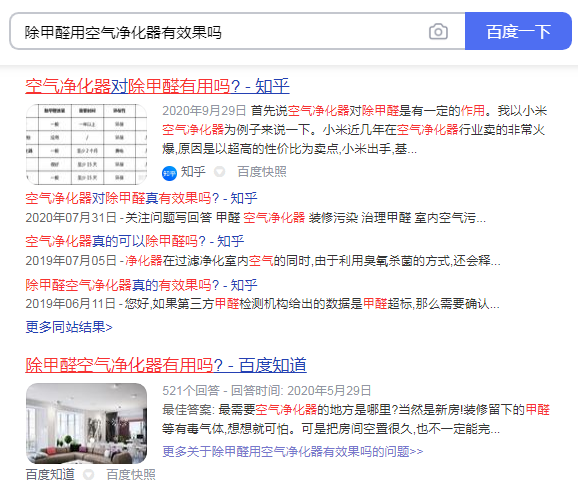Open result 空气净化器对除甲醛有用吗? - 知乎
Viewport: 578px width, 491px height.
pyautogui.click(x=157, y=86)
